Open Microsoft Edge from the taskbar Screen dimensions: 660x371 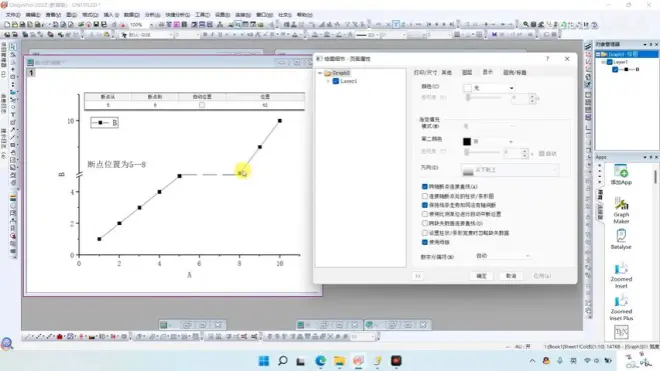point(321,361)
